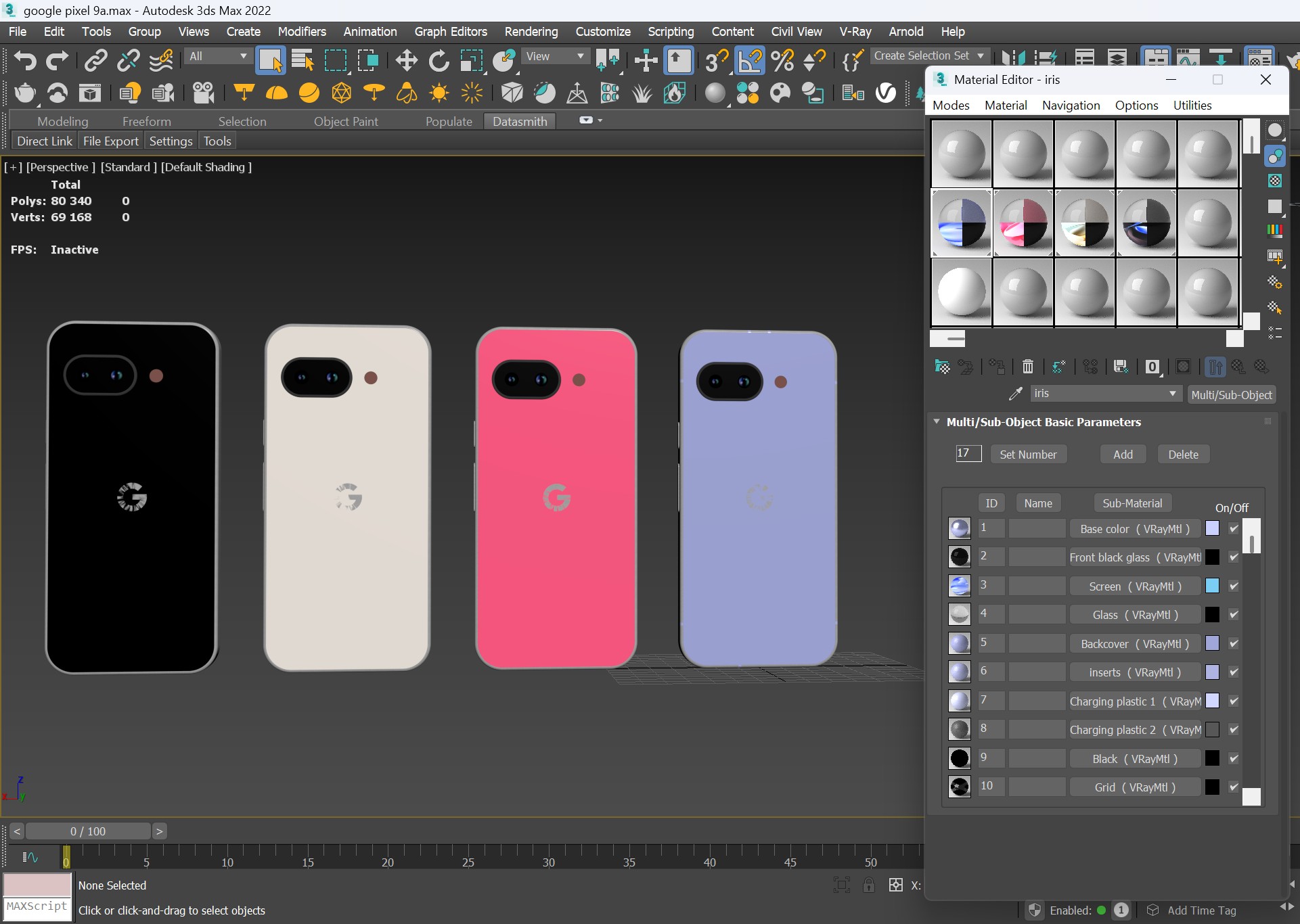Click the eyedropper pick material icon
Image resolution: width=1300 pixels, height=924 pixels.
[x=1015, y=394]
